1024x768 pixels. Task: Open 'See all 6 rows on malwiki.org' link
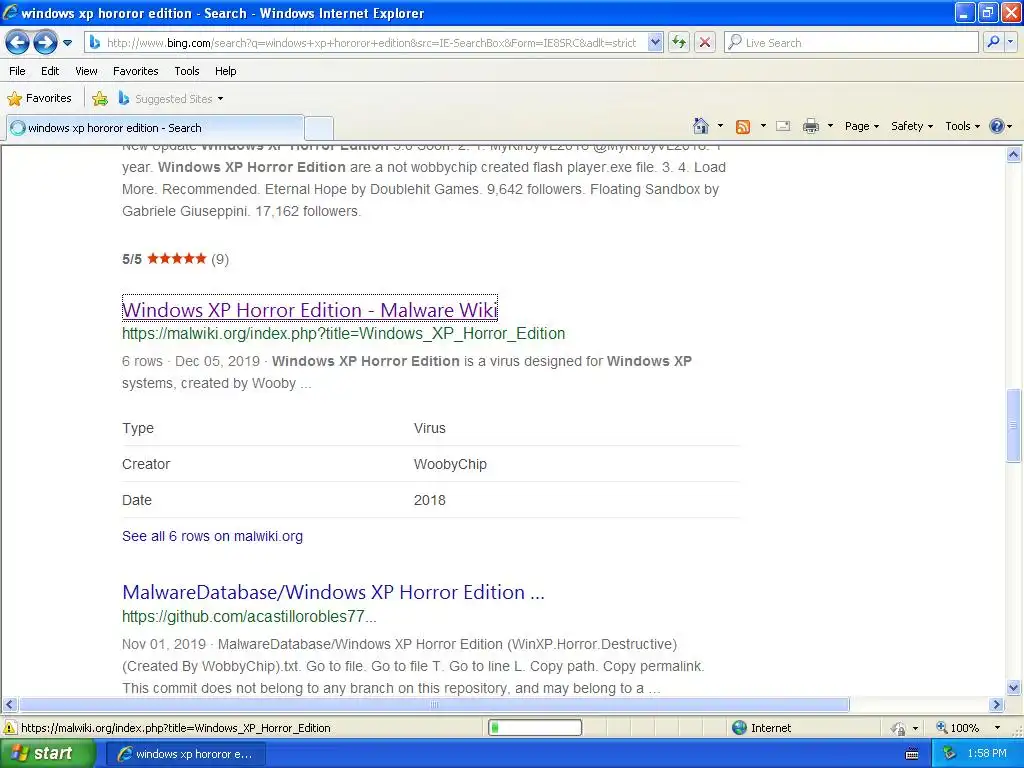(212, 536)
